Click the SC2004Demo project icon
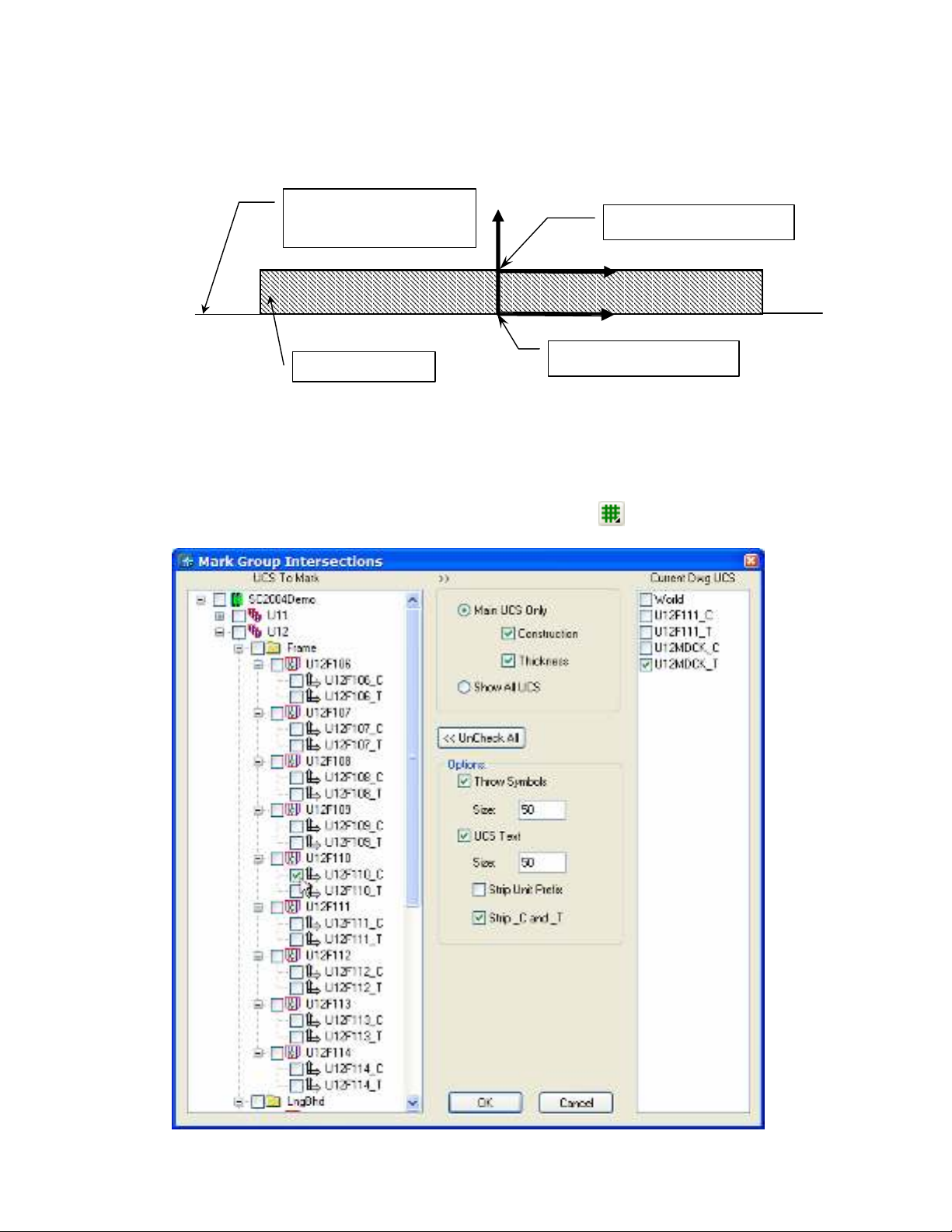 [x=237, y=599]
